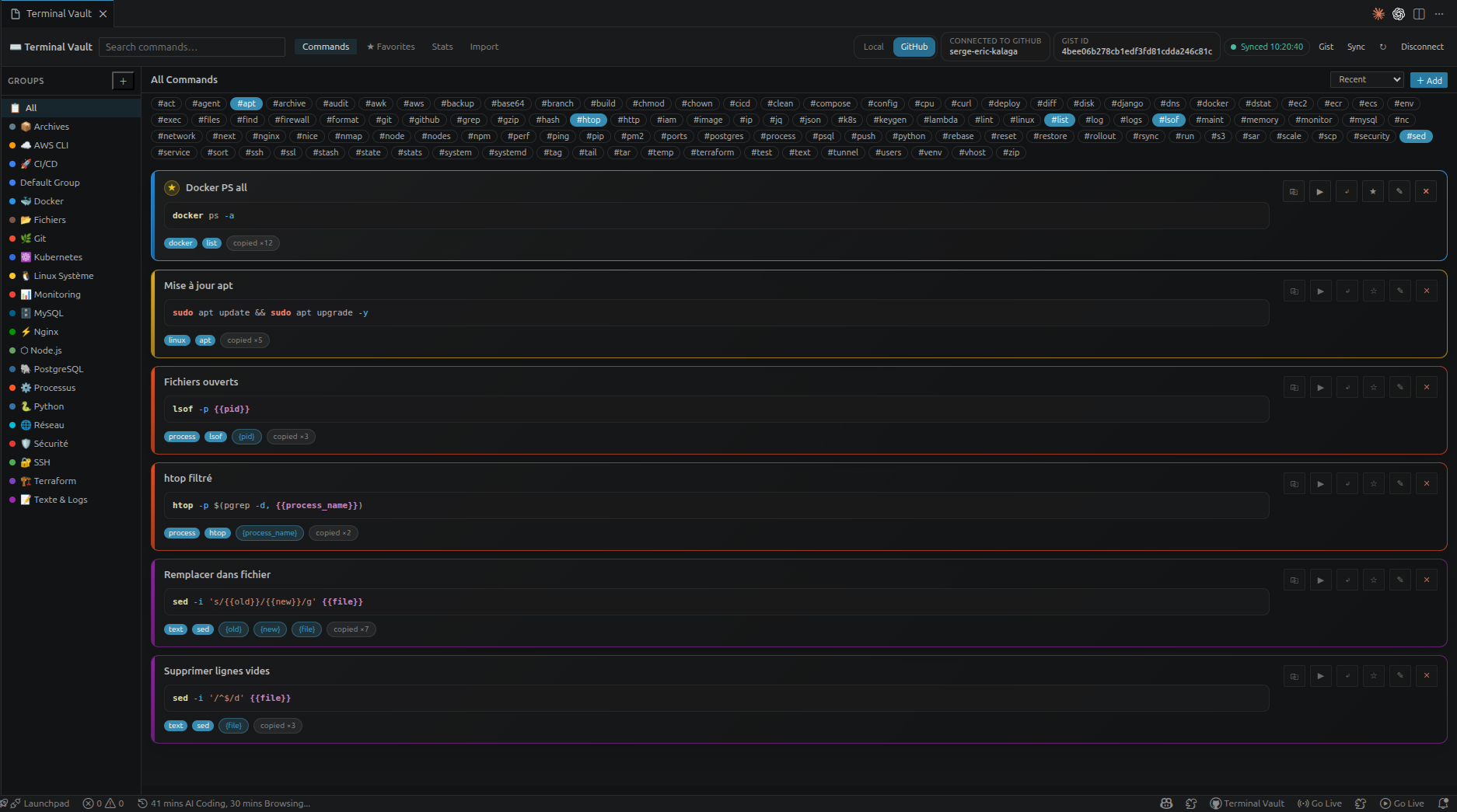Viewport: 1457px width, 812px height.
Task: Click Terminal Vault GitHub status bar item
Action: (x=1247, y=803)
